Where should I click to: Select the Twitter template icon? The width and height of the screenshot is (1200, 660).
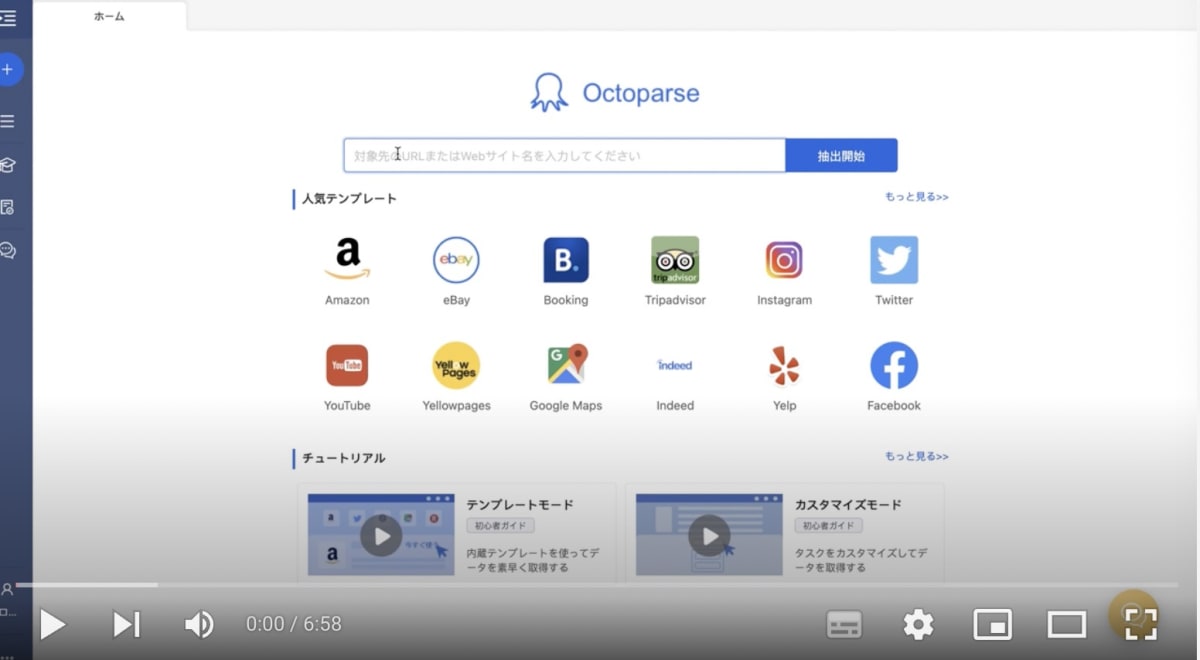click(x=894, y=260)
